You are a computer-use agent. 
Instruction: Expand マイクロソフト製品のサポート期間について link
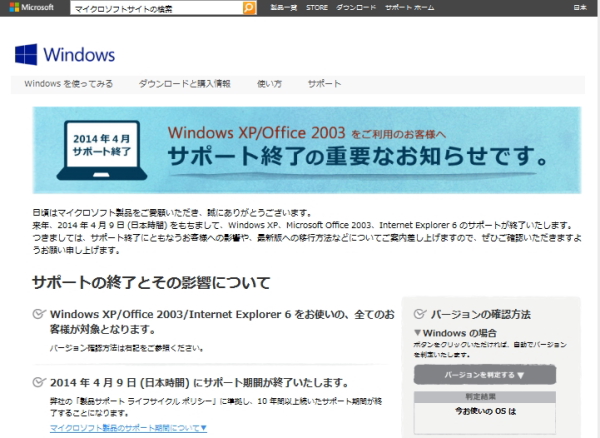[128, 428]
